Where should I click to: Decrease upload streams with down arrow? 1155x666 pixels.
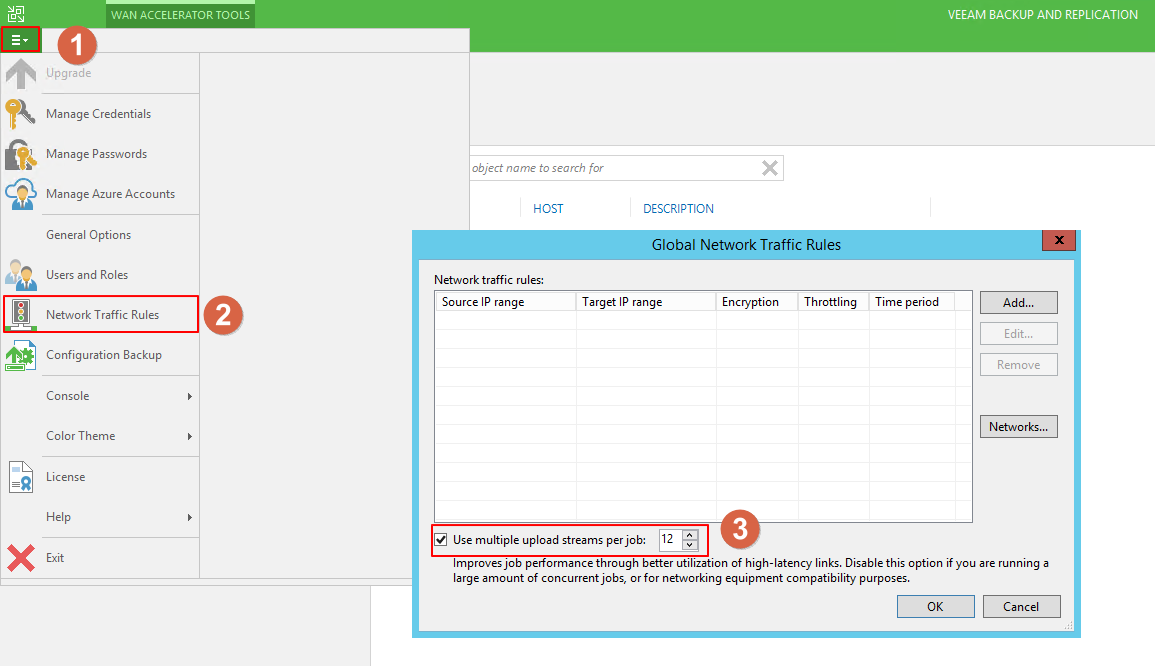pos(690,545)
